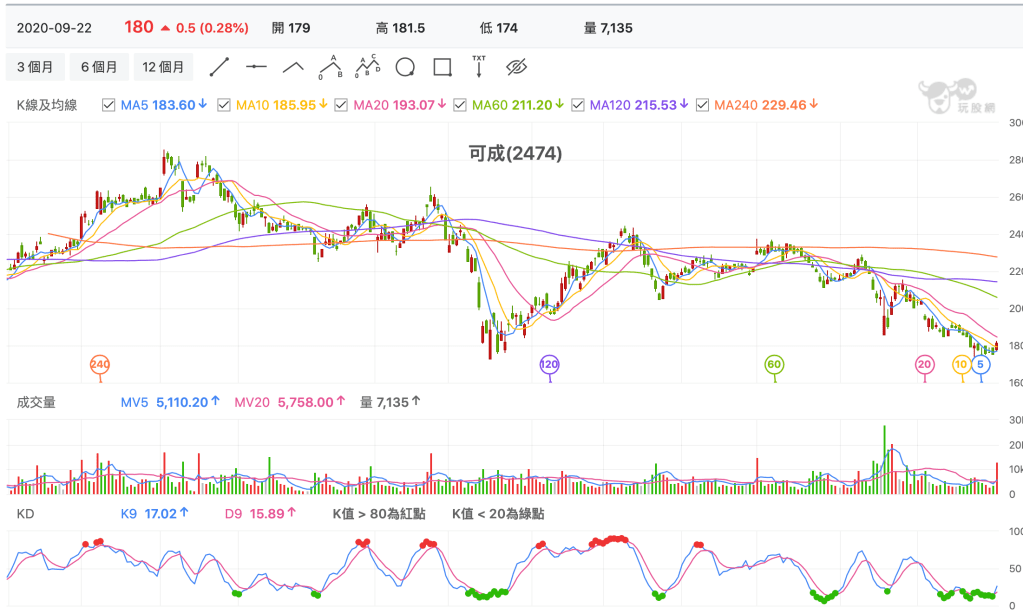
Task: Choose the 0-A-B wave pattern tool
Action: tap(331, 67)
